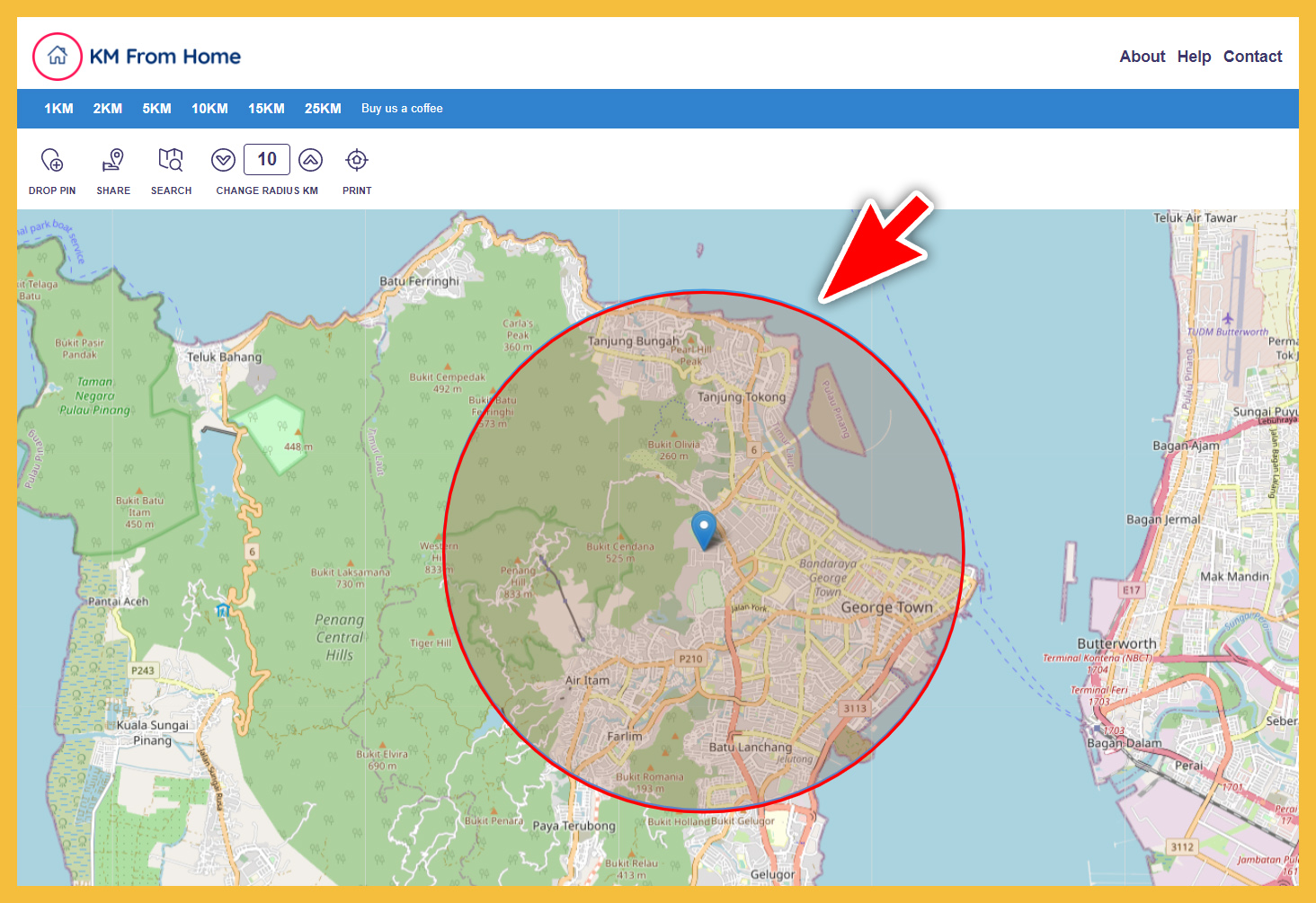Viewport: 1316px width, 903px height.
Task: Choose the 5KM radius preset
Action: click(x=156, y=109)
